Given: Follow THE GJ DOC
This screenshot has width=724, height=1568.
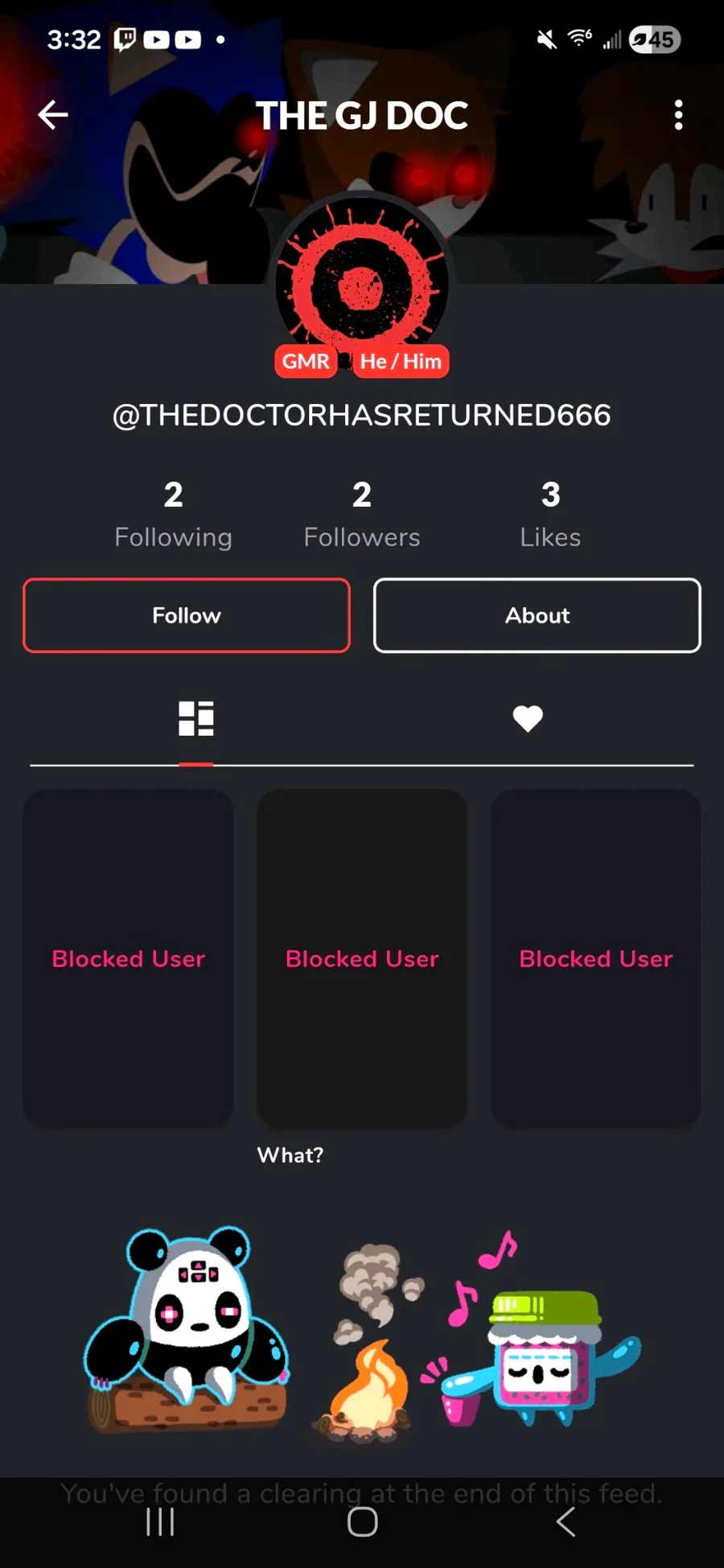Looking at the screenshot, I should [x=187, y=615].
